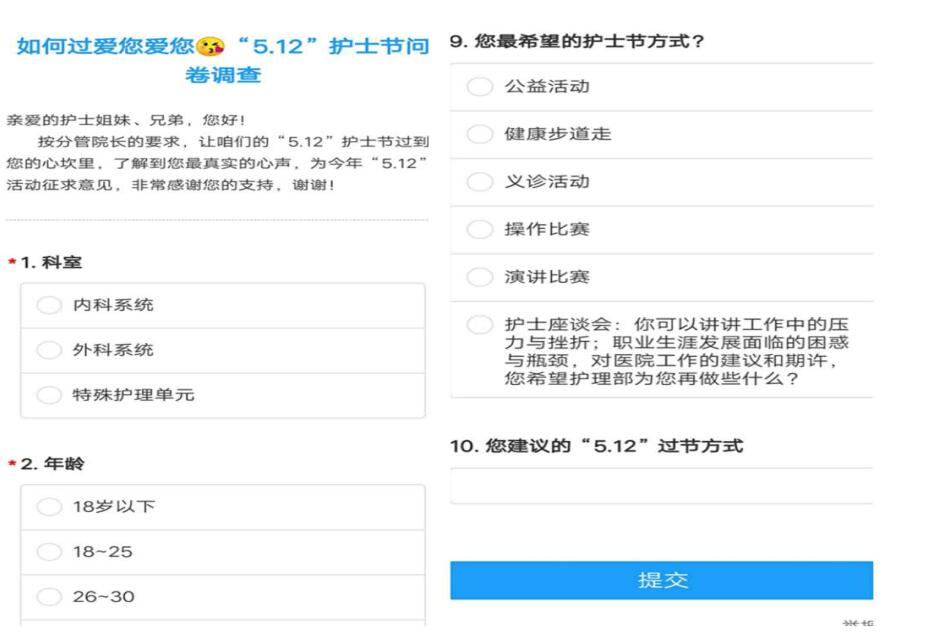Click the survey title heading text
Screen dimensions: 938x638
click(x=223, y=61)
